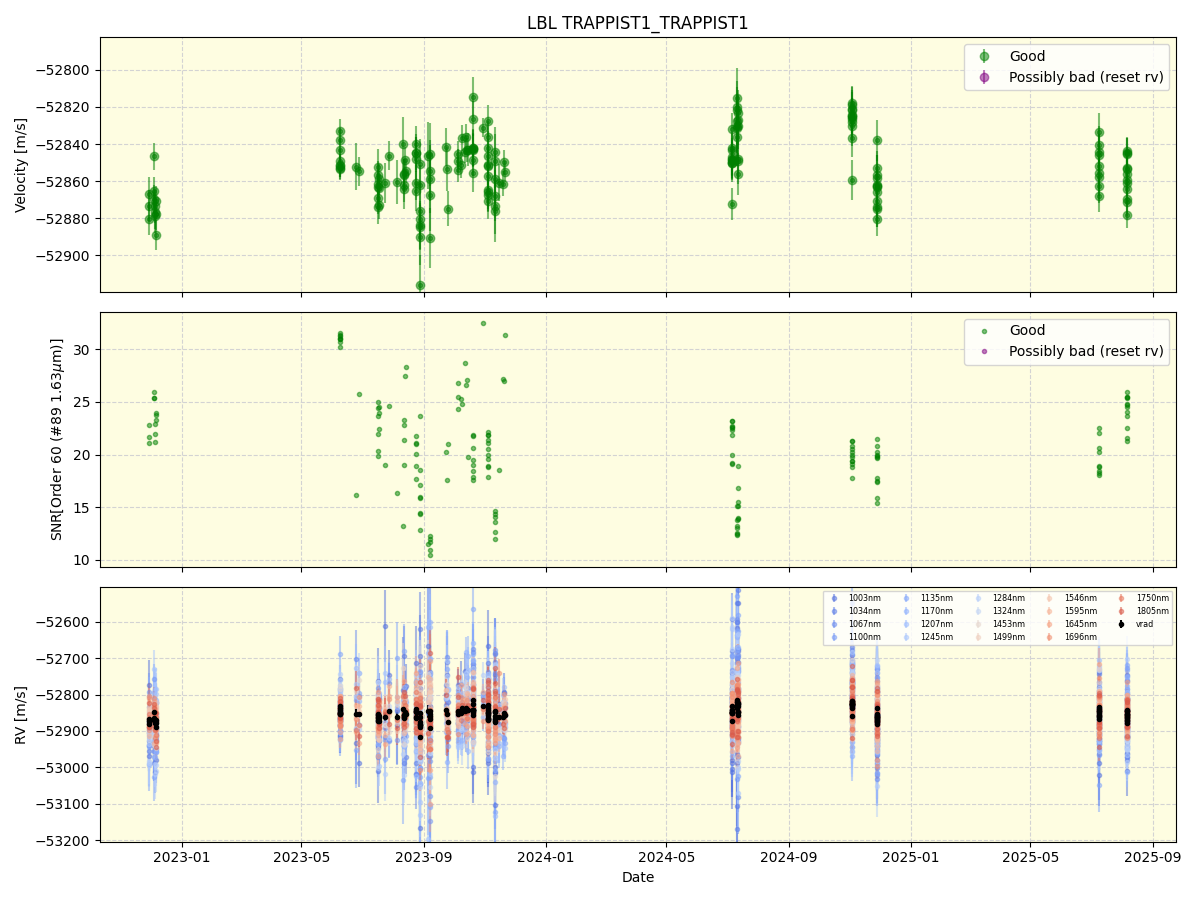Image resolution: width=1200 pixels, height=900 pixels.
Task: Click the -53200 RV tick label
Action: pyautogui.click(x=64, y=840)
